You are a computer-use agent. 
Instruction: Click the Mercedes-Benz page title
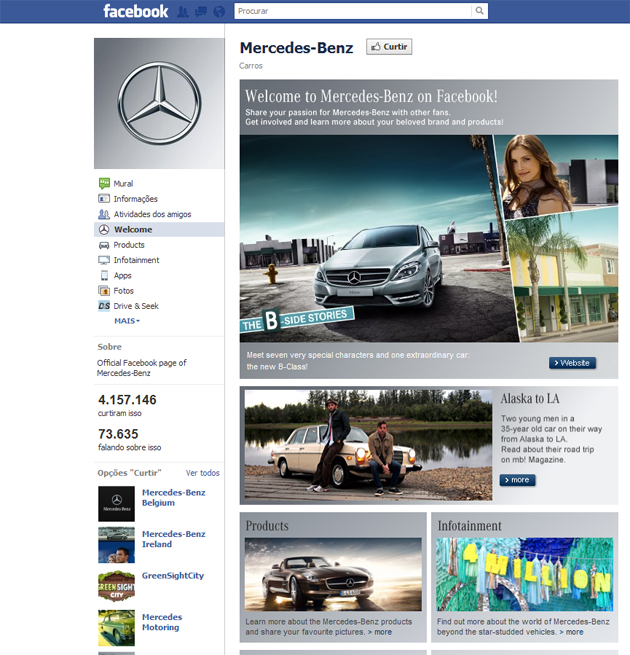pos(296,48)
